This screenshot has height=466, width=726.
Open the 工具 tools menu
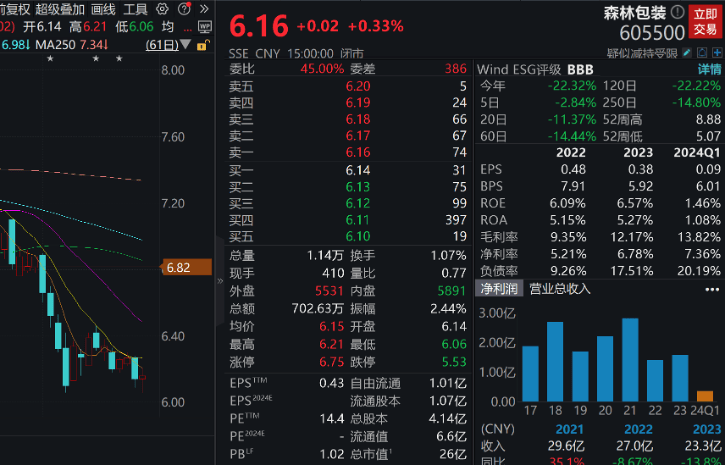(135, 9)
